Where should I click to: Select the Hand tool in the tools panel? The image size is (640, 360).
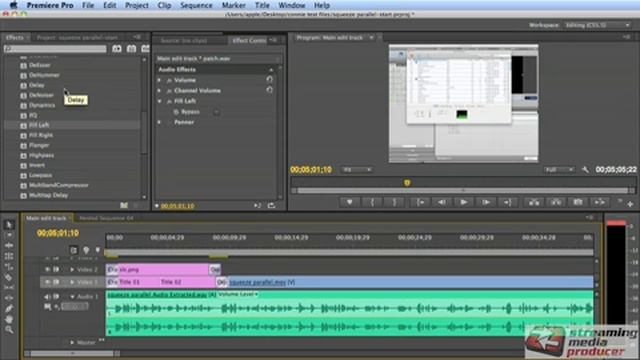coord(9,319)
